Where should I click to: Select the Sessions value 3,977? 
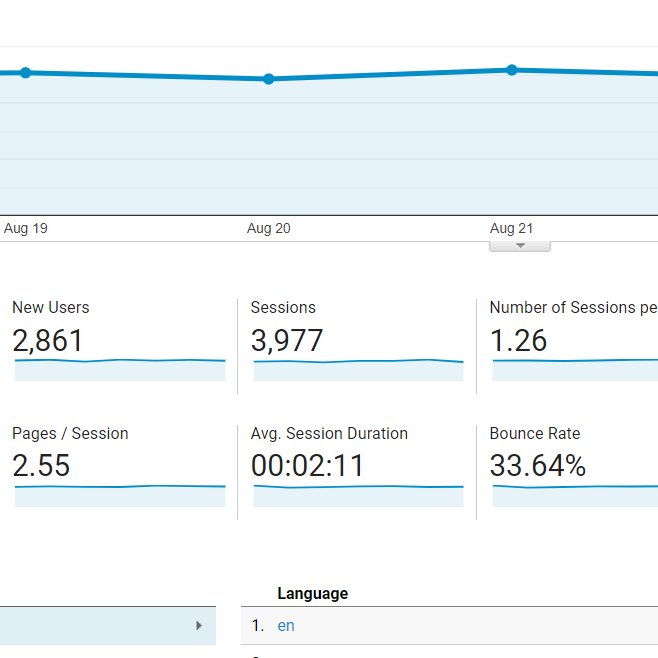tap(287, 341)
